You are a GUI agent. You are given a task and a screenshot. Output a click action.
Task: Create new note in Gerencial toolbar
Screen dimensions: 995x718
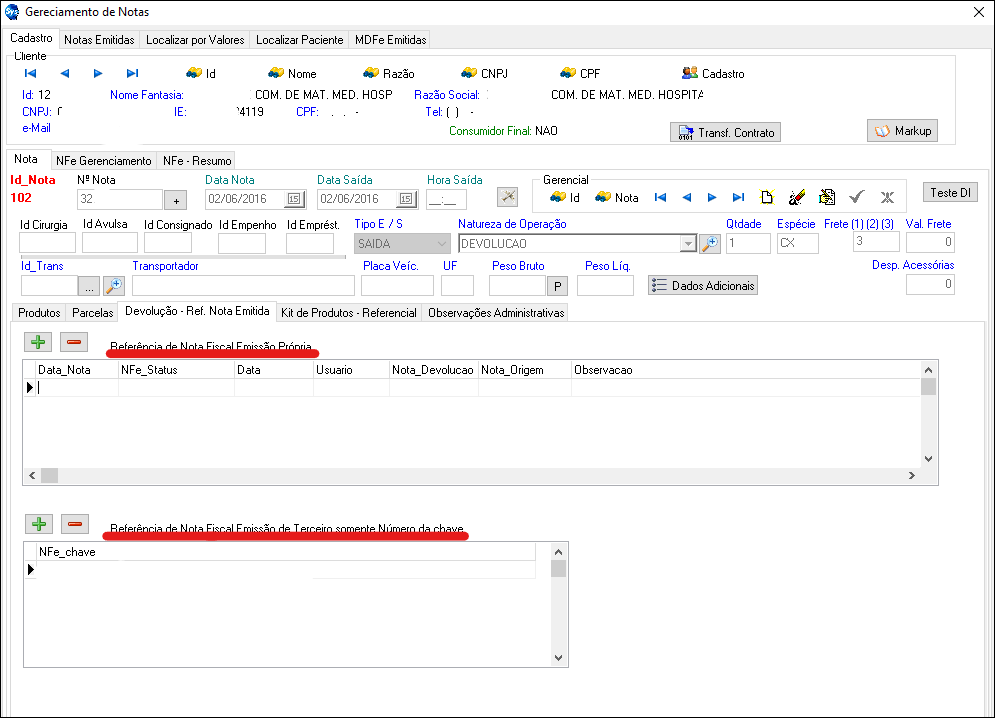(x=767, y=197)
